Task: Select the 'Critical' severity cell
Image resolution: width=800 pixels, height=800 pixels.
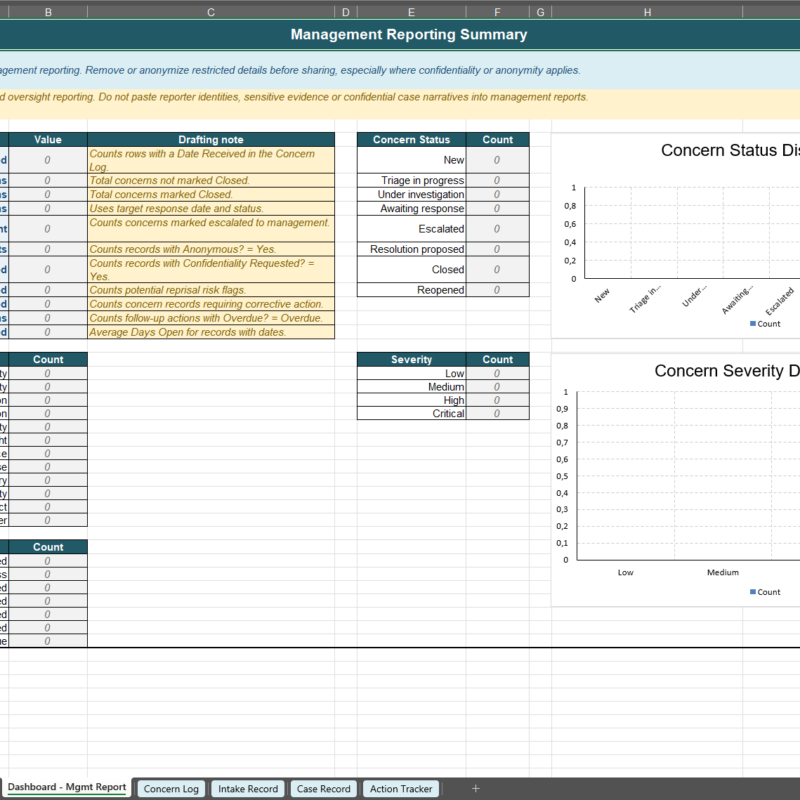Action: pyautogui.click(x=411, y=413)
